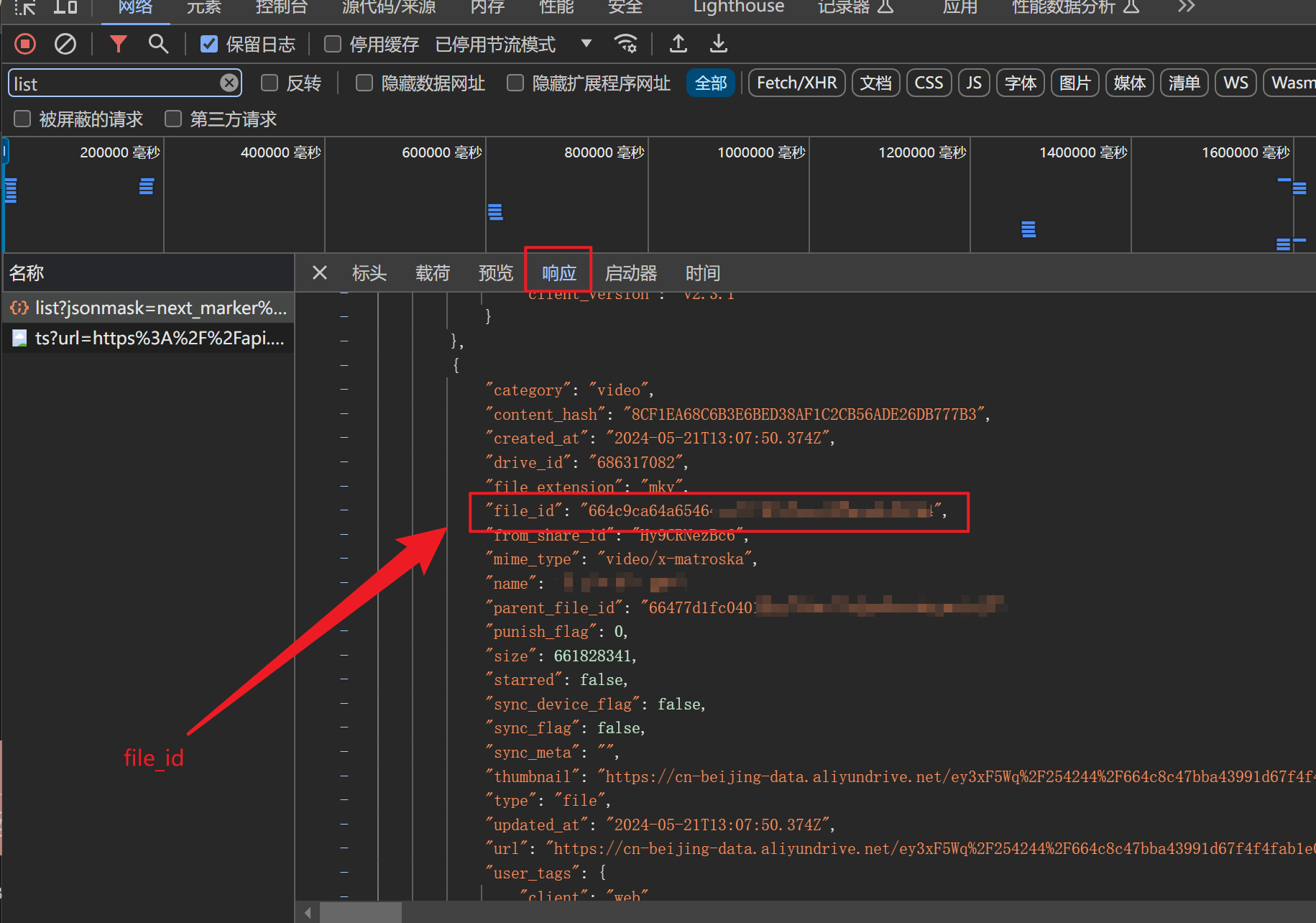This screenshot has width=1316, height=923.
Task: Click scrollbar left arrow in response
Action: [x=308, y=913]
